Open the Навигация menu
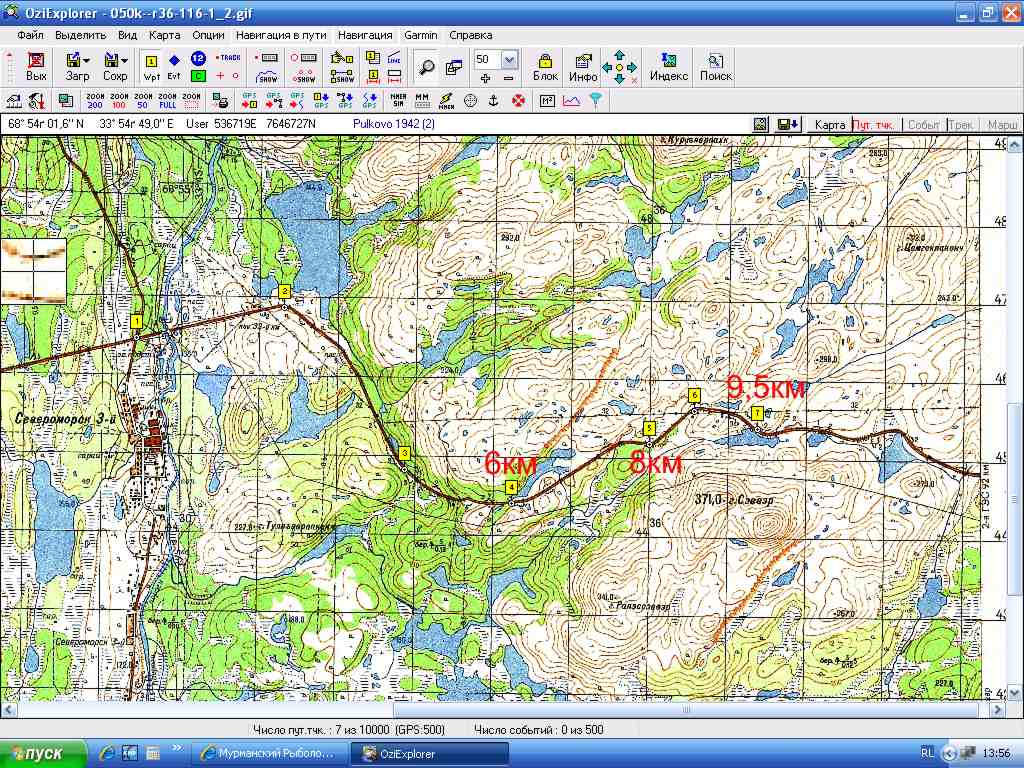Viewport: 1024px width, 768px height. click(365, 34)
